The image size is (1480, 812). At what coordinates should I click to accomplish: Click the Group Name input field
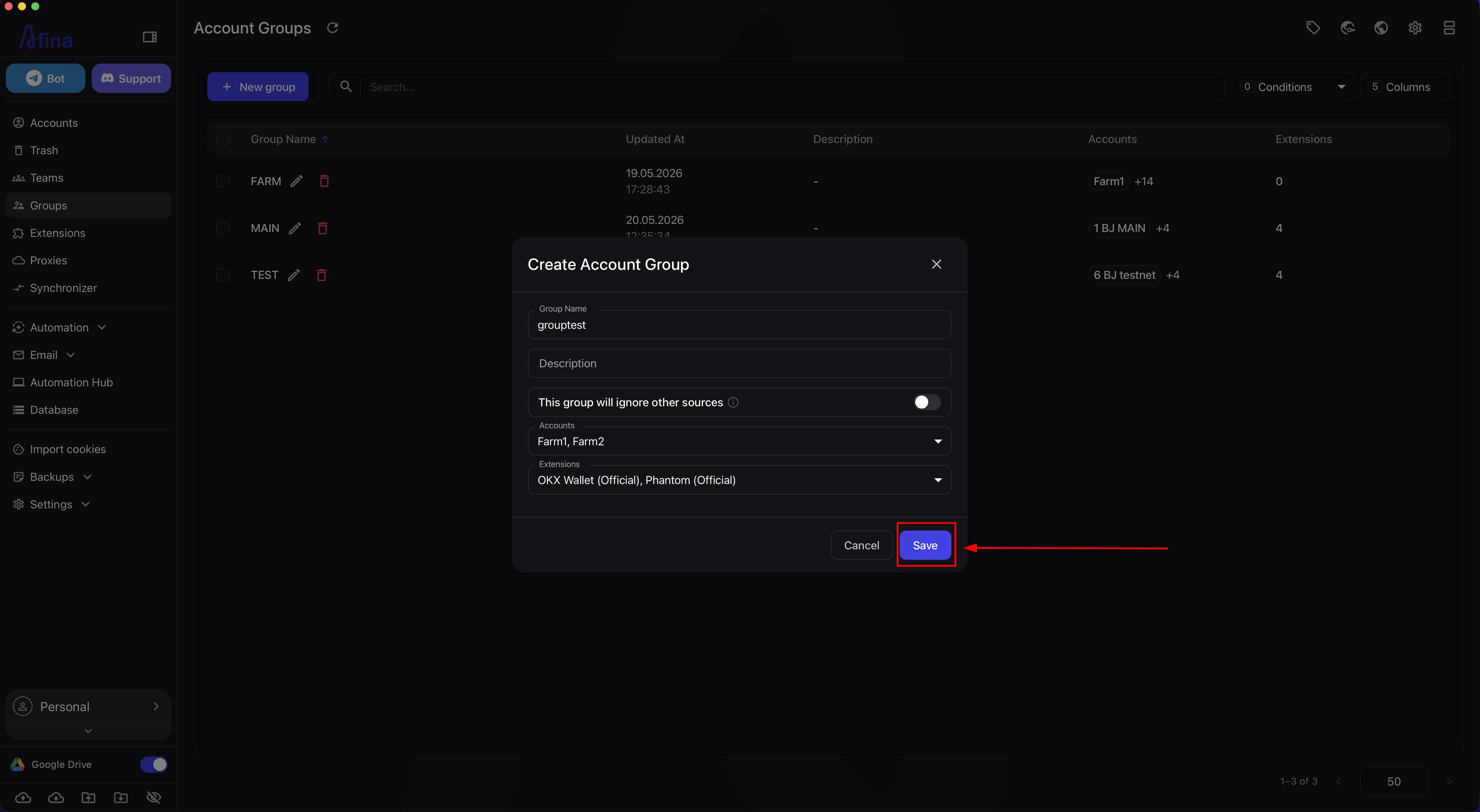coord(739,324)
